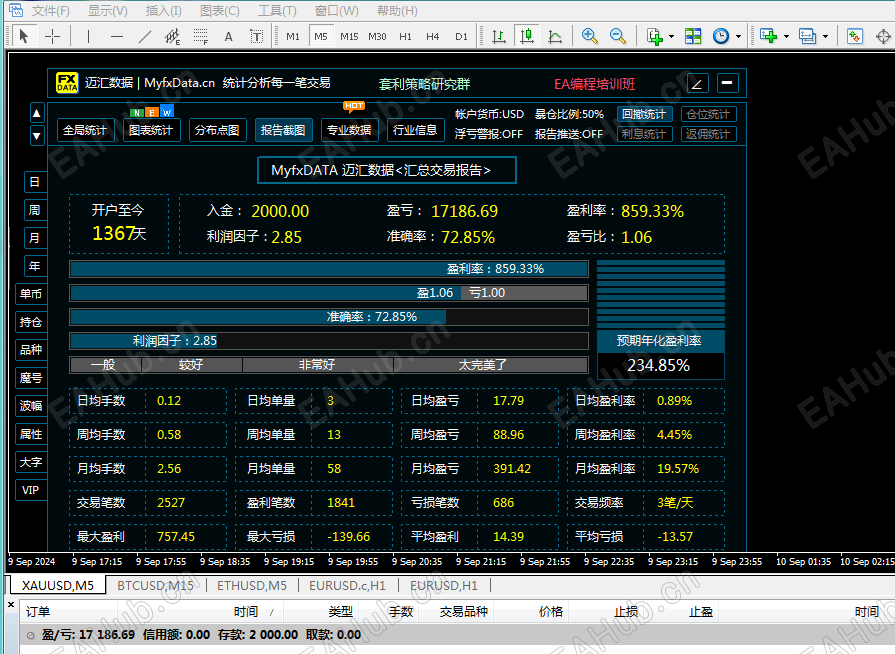Select the 持仓 sidebar button
The width and height of the screenshot is (895, 654).
[x=31, y=322]
